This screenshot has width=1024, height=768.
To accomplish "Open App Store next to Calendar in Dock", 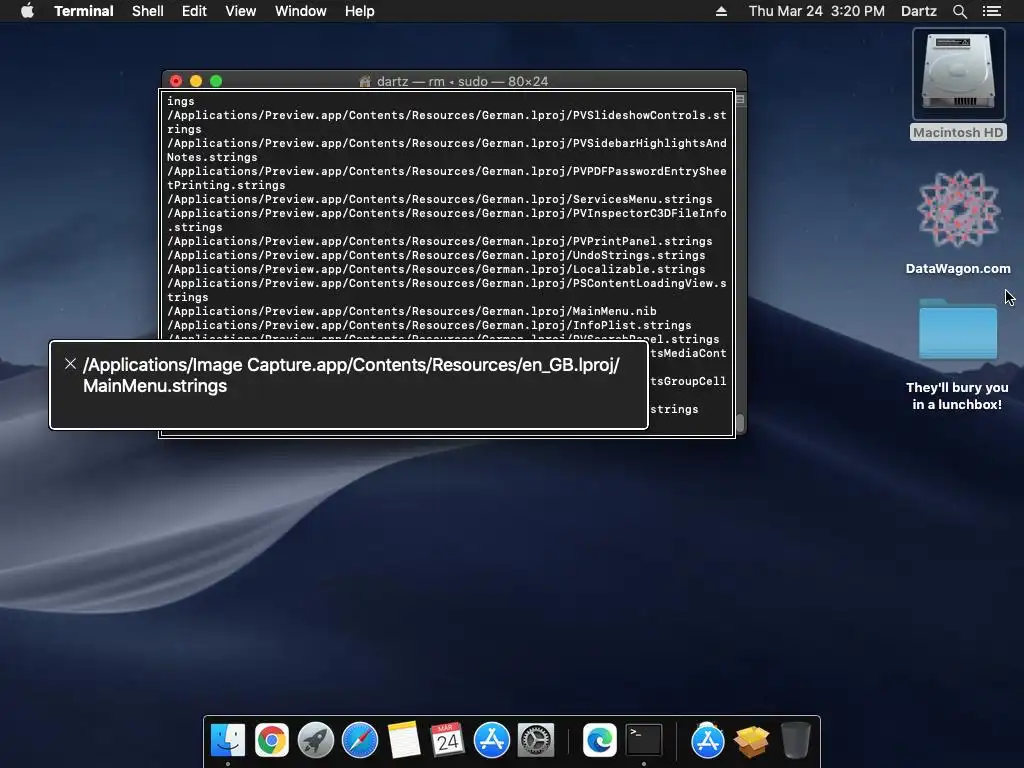I will 491,740.
